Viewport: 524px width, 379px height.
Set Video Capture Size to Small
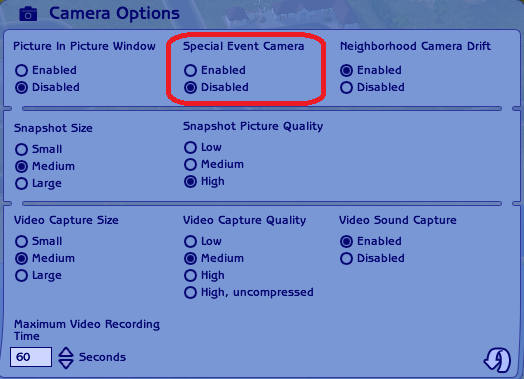(x=21, y=241)
